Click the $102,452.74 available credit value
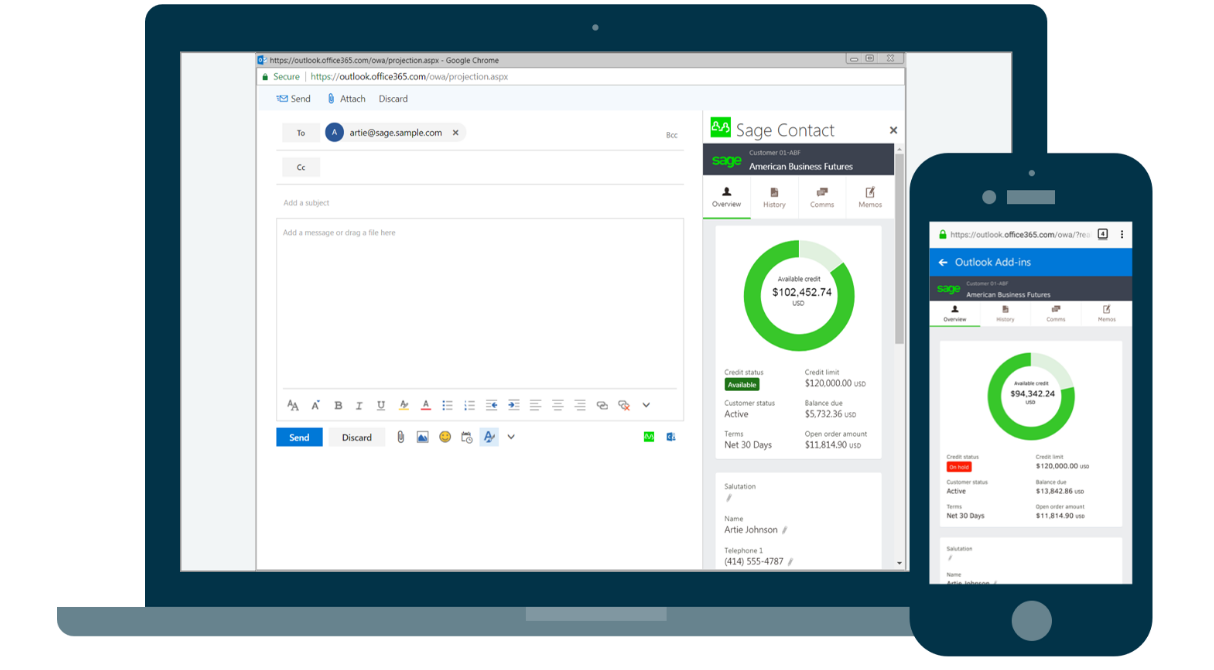This screenshot has width=1214, height=670. coord(802,292)
